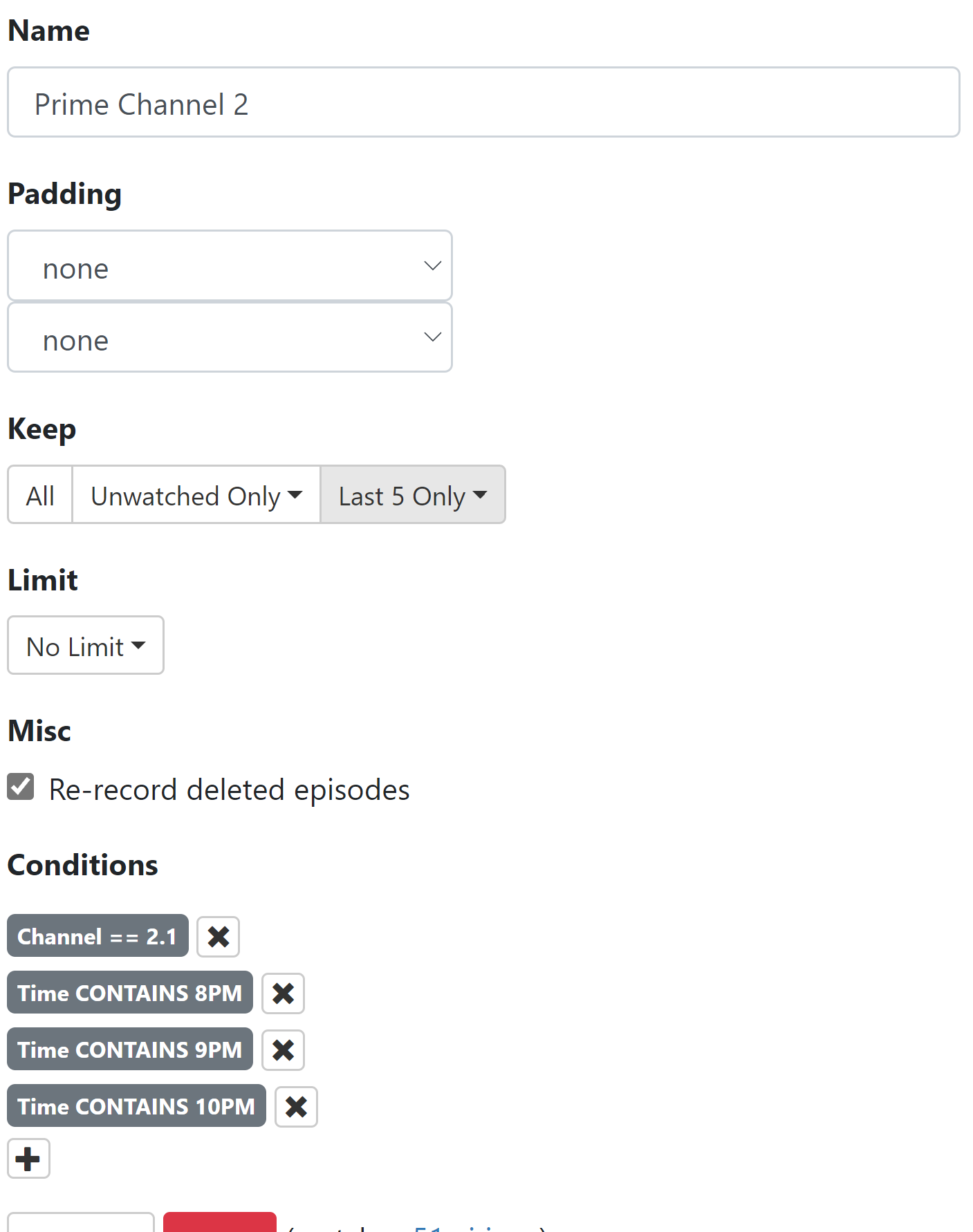
Task: Click the Channel == 2.1 condition tag
Action: [98, 936]
